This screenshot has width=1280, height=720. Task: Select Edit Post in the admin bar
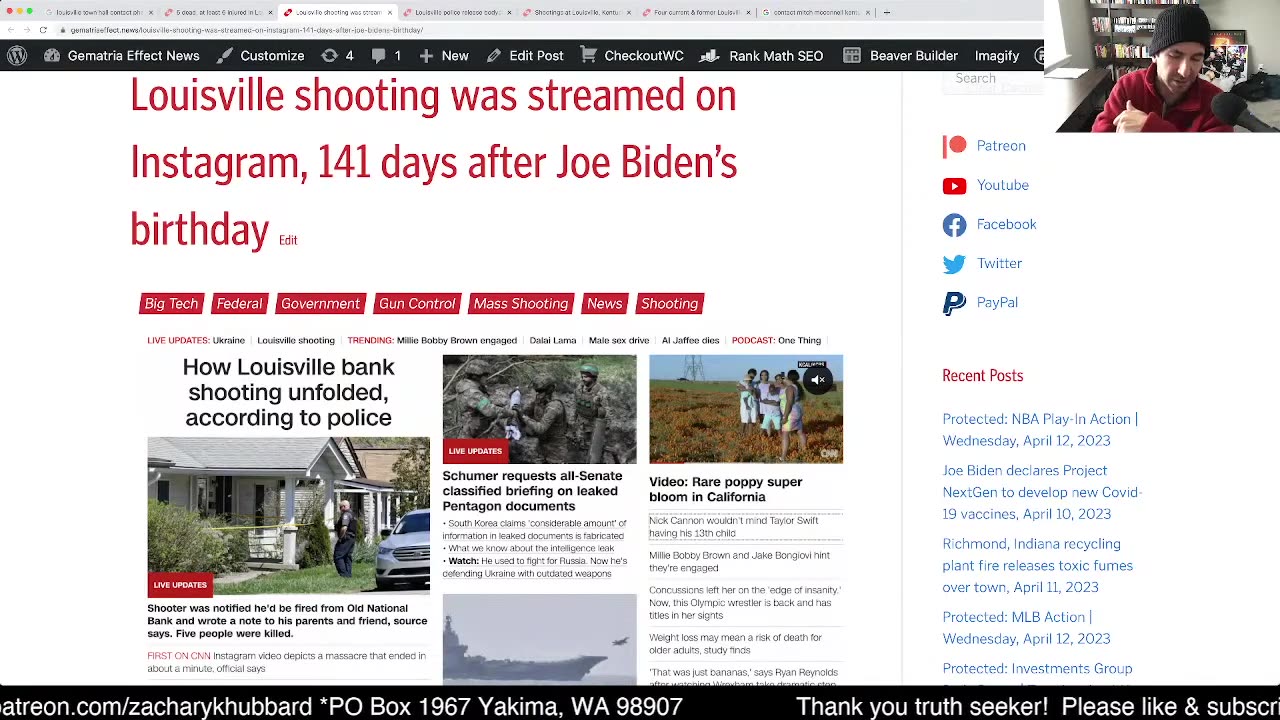click(525, 56)
